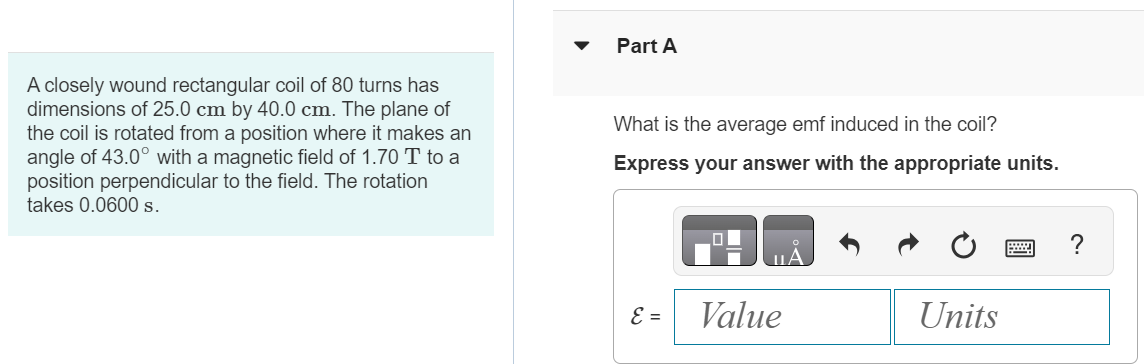Click the 'Express your answer' instruction
Image resolution: width=1144 pixels, height=364 pixels.
[836, 163]
